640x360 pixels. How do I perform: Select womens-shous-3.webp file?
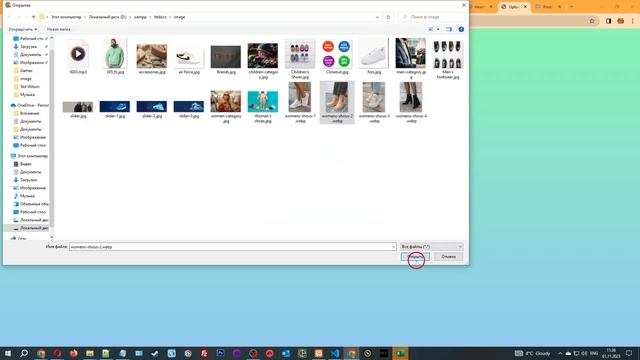[374, 102]
